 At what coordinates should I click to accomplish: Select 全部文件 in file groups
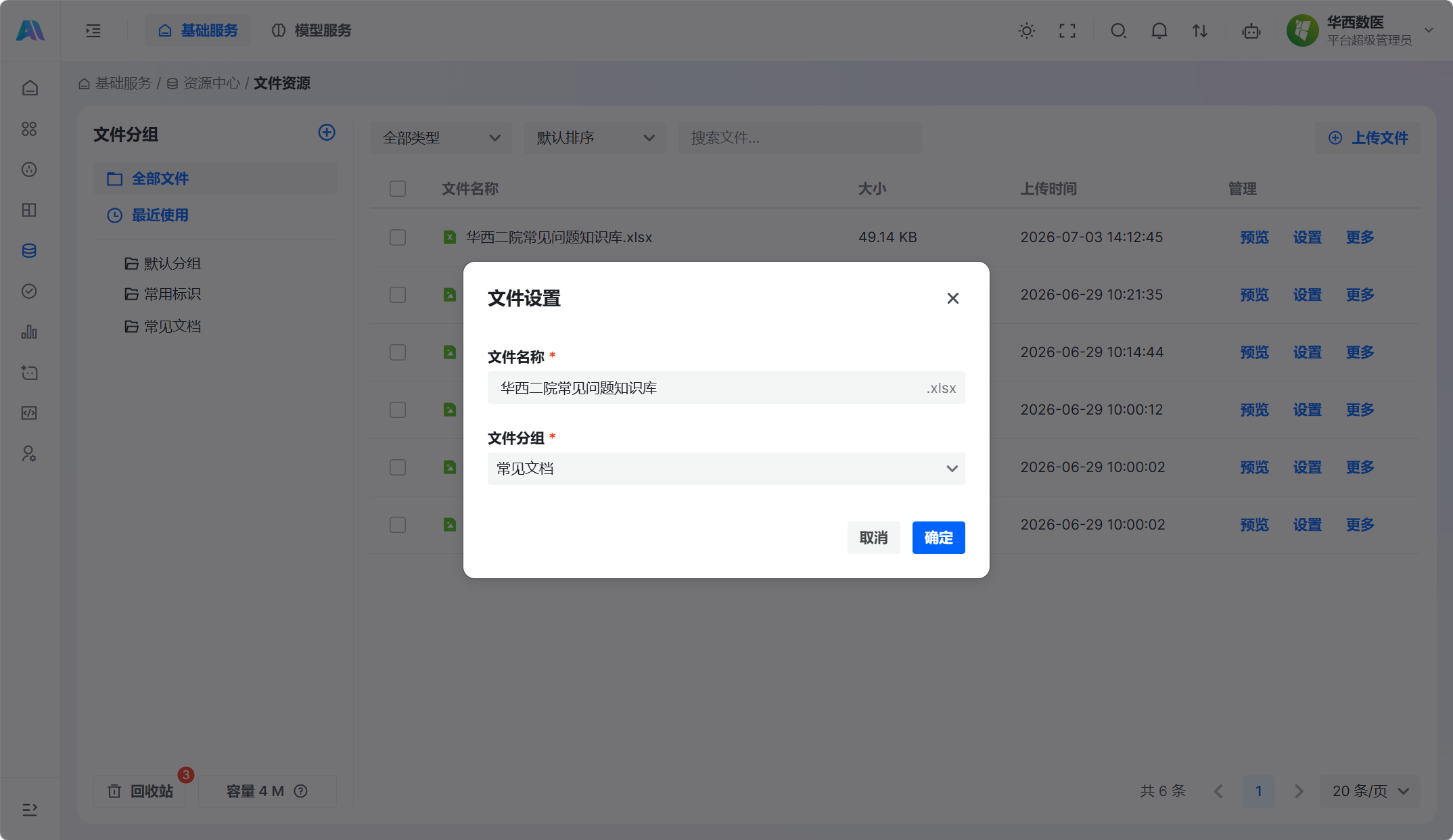pos(215,179)
